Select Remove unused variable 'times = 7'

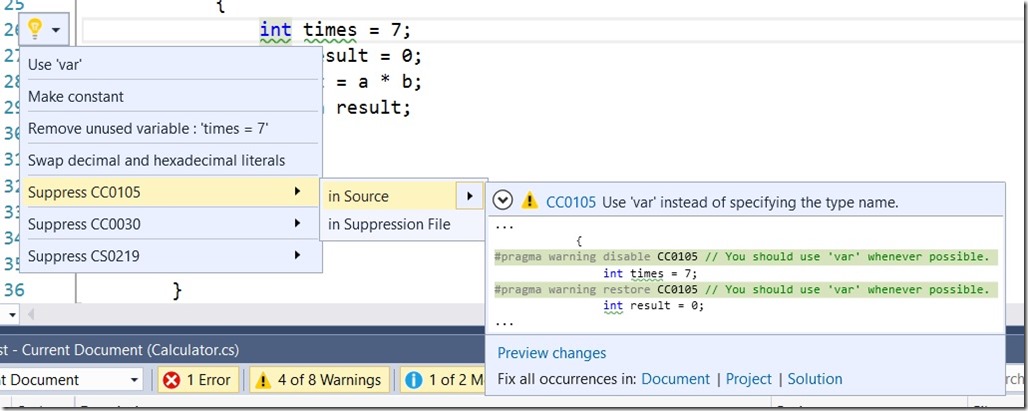(x=148, y=129)
